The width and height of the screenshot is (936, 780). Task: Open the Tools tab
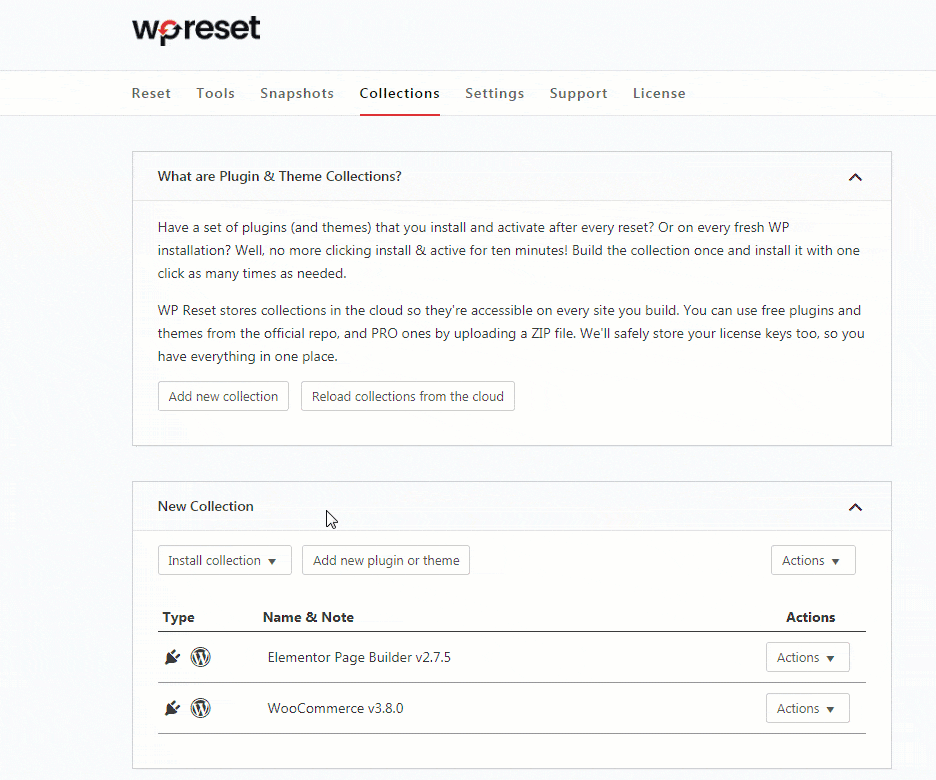(215, 93)
